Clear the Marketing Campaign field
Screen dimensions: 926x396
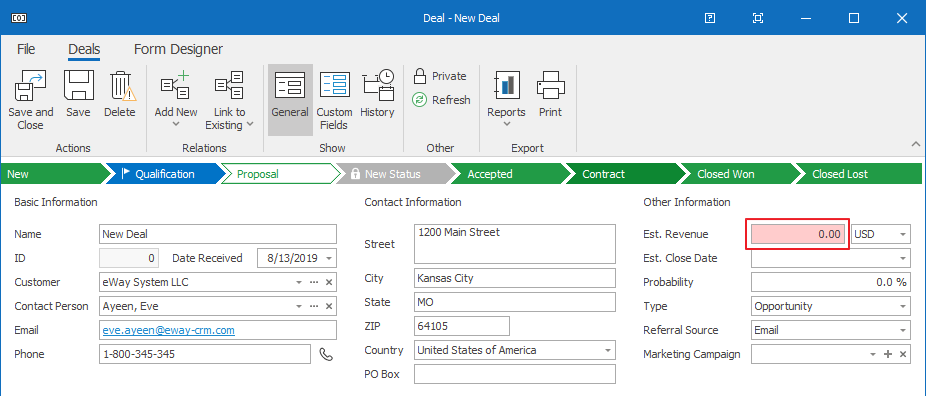tap(903, 354)
